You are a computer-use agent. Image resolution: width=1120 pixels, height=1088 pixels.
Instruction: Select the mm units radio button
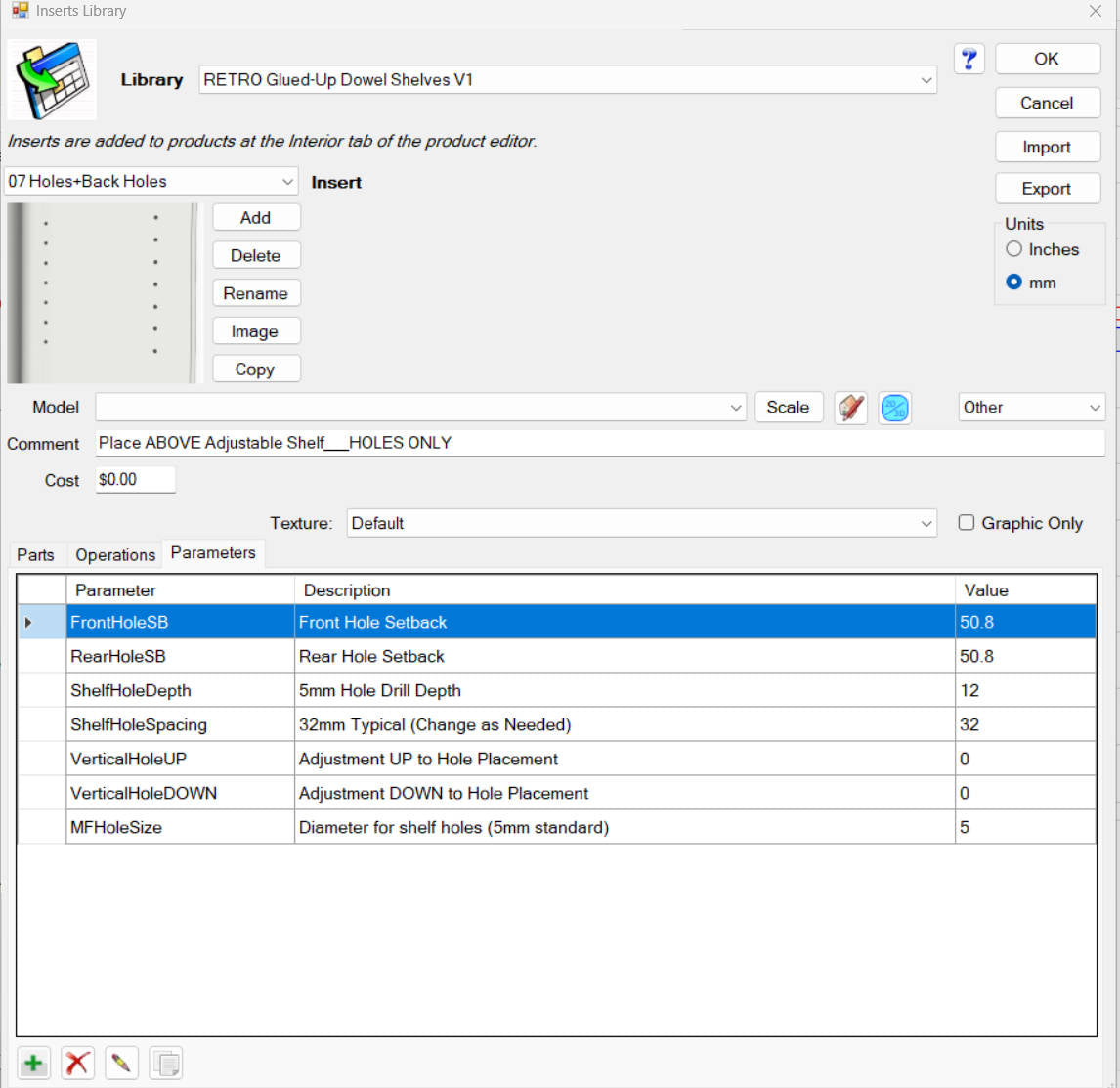tap(1013, 283)
